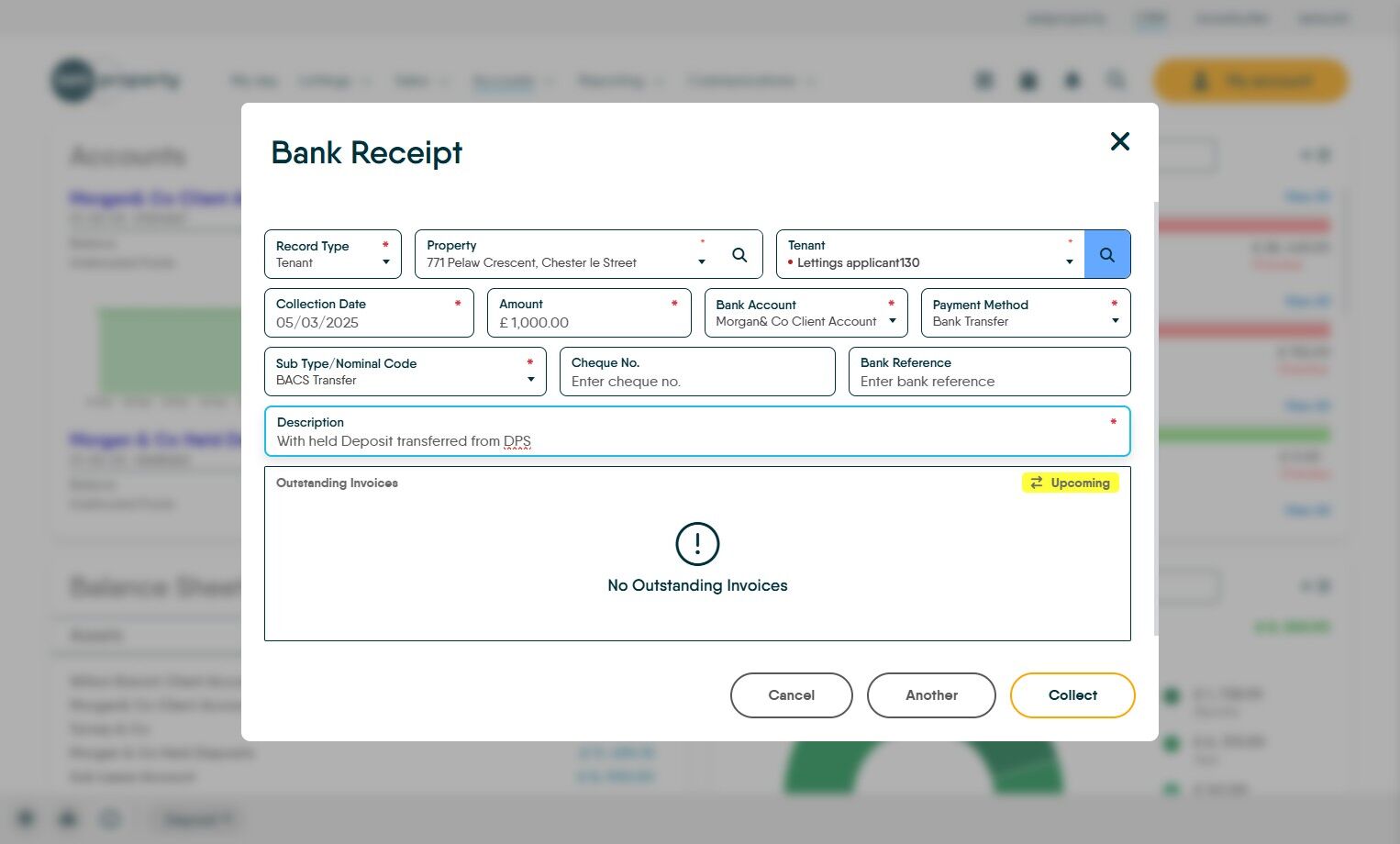Open the Bank Account dropdown
The image size is (1400, 844).
806,313
